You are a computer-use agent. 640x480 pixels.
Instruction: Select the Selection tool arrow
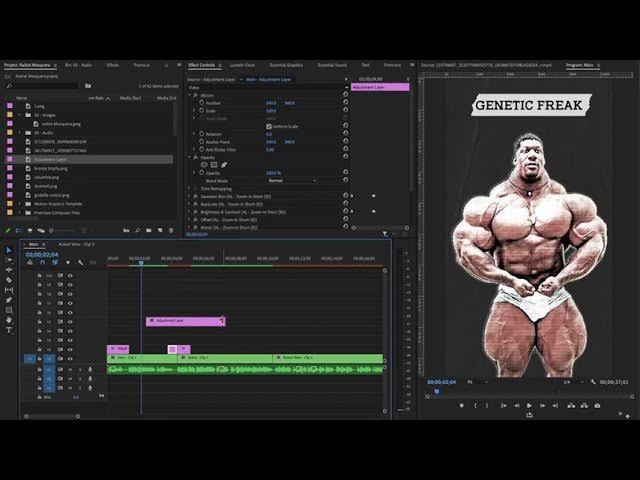point(9,250)
